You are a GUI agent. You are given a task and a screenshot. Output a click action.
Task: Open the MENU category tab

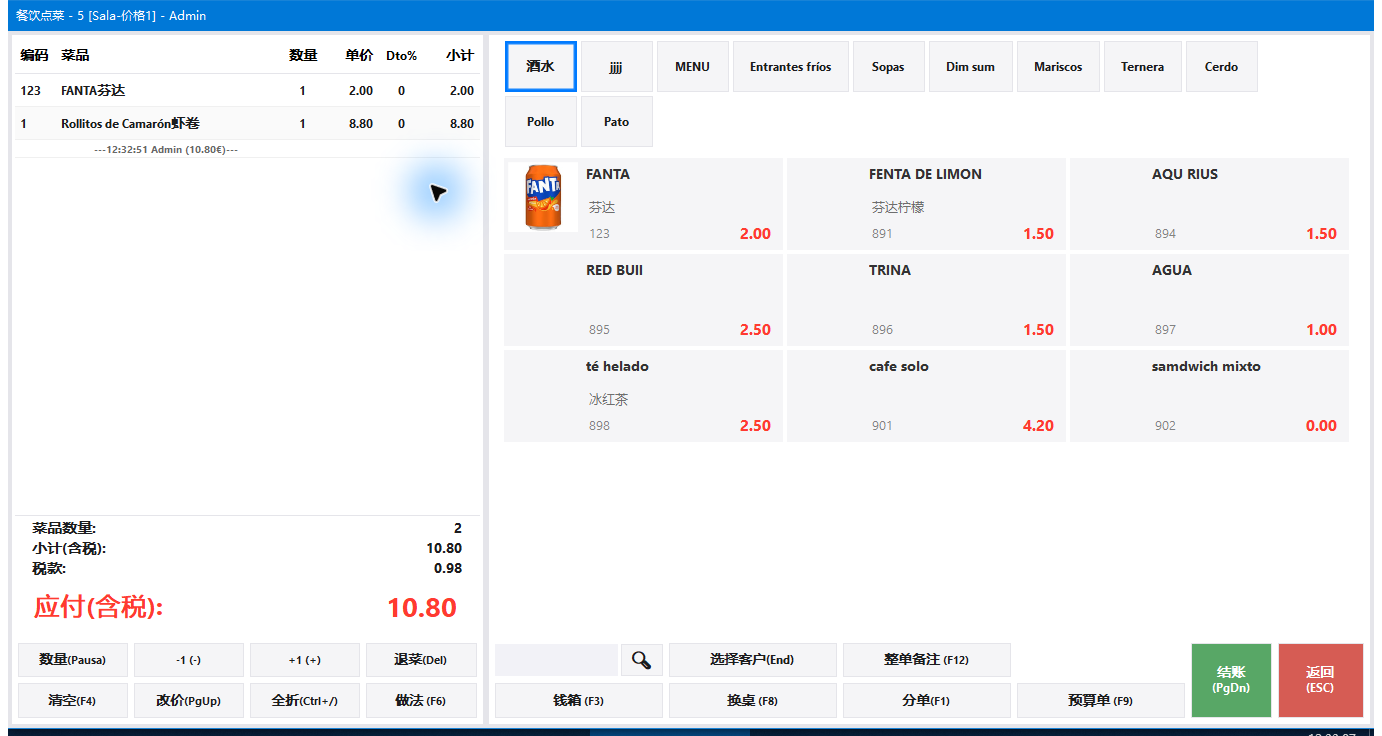coord(693,67)
